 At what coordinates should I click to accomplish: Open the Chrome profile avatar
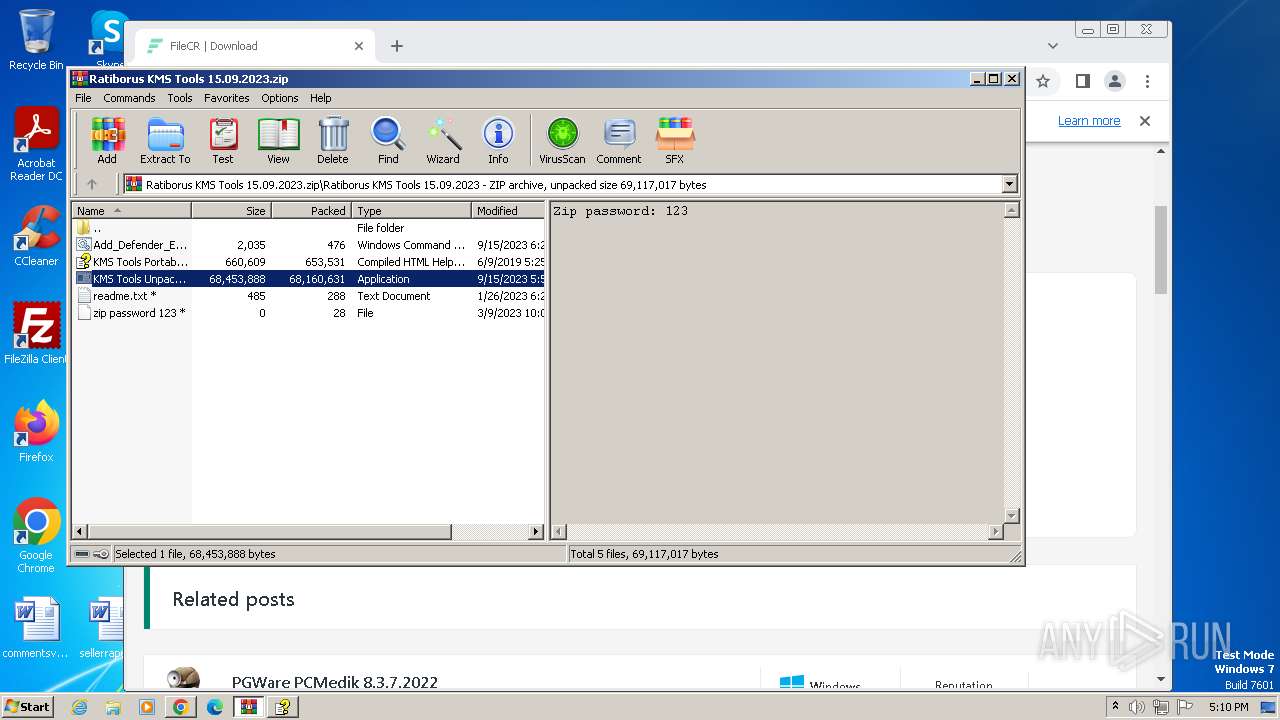1115,81
